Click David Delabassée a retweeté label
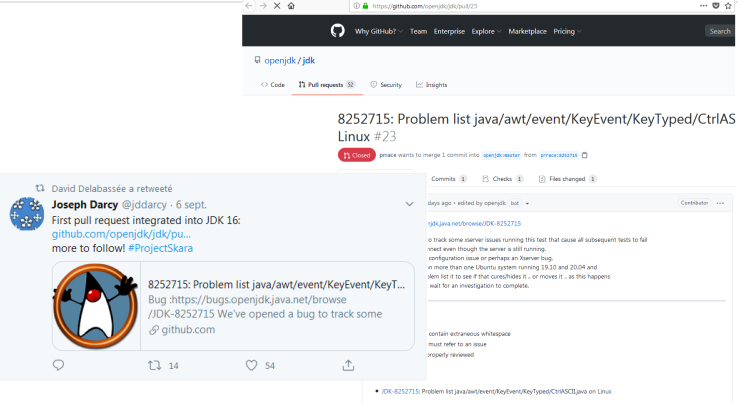Viewport: 738px width, 407px height. 112,189
